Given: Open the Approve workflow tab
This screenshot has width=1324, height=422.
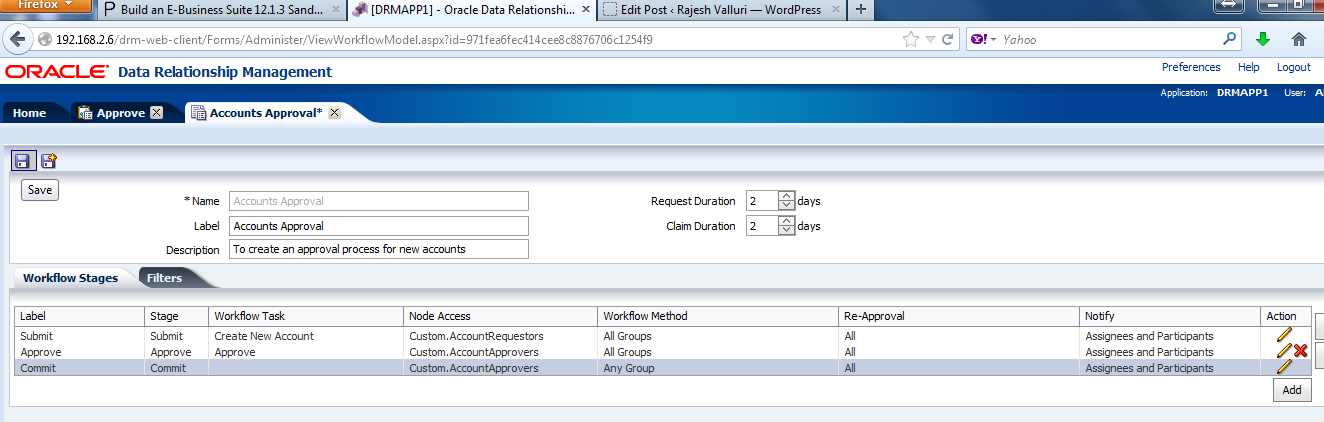Looking at the screenshot, I should tap(120, 113).
